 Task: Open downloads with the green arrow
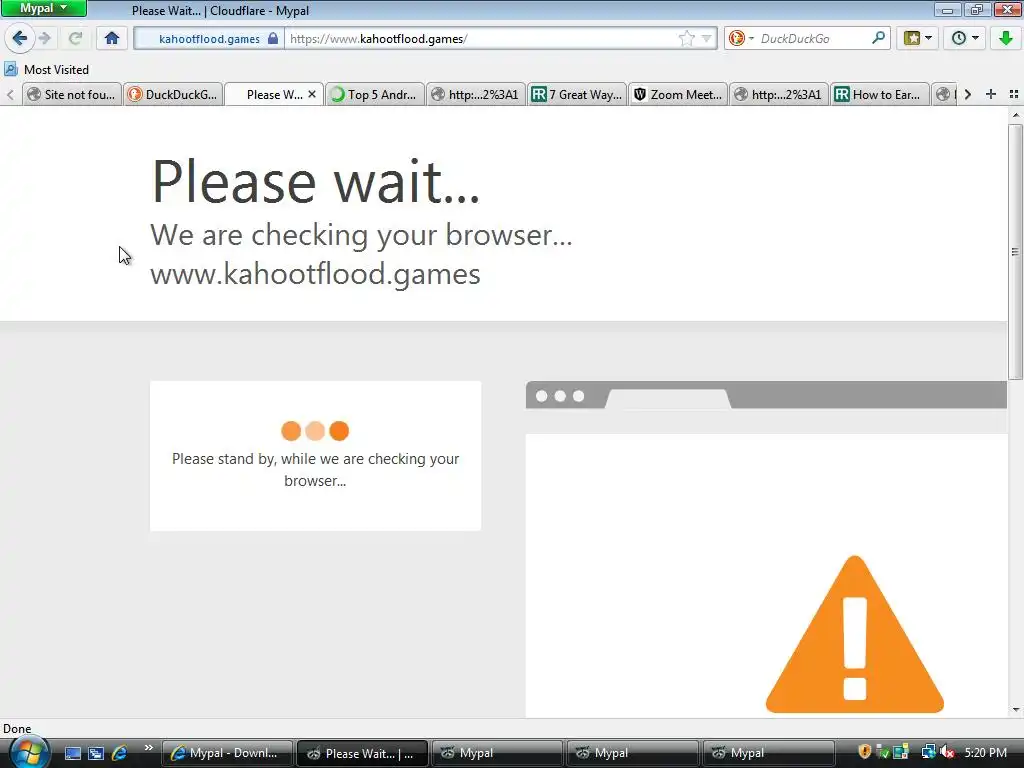(x=1006, y=39)
